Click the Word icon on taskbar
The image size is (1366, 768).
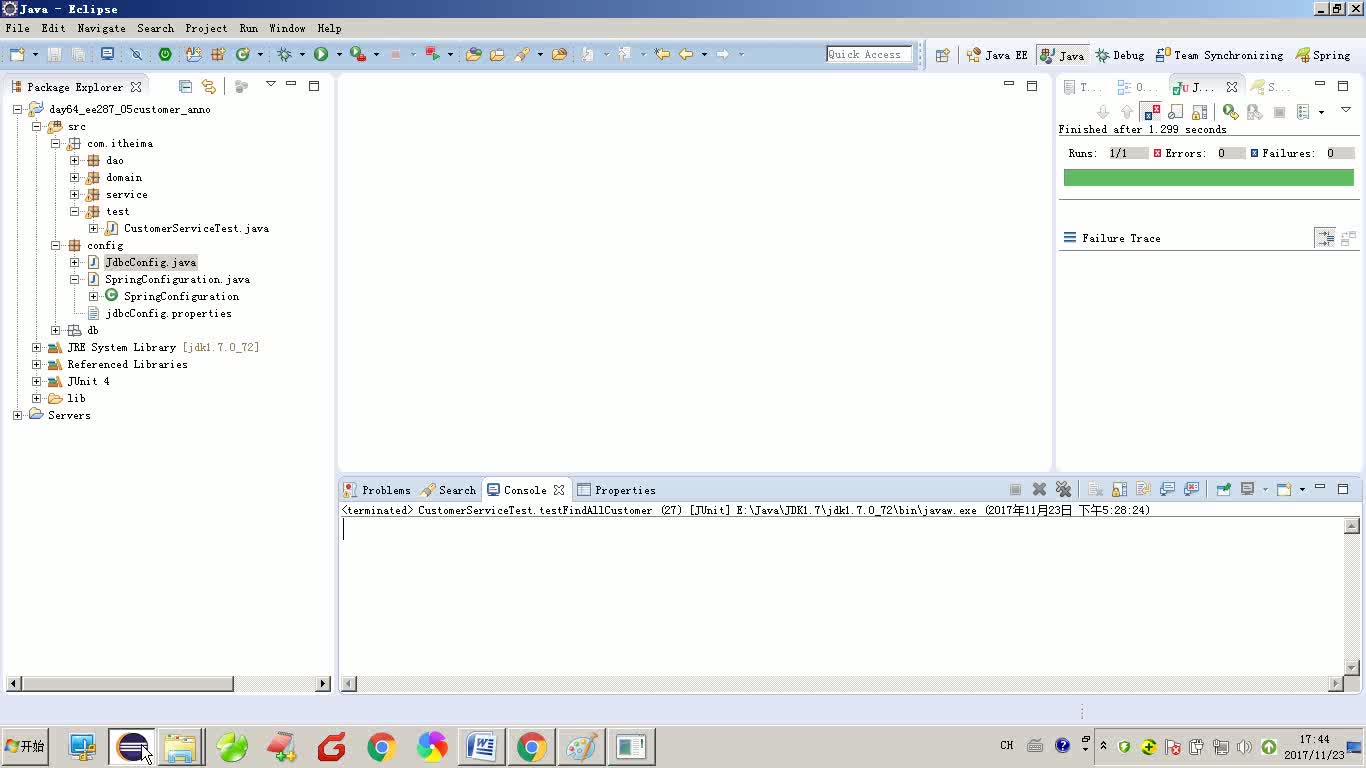tap(481, 747)
